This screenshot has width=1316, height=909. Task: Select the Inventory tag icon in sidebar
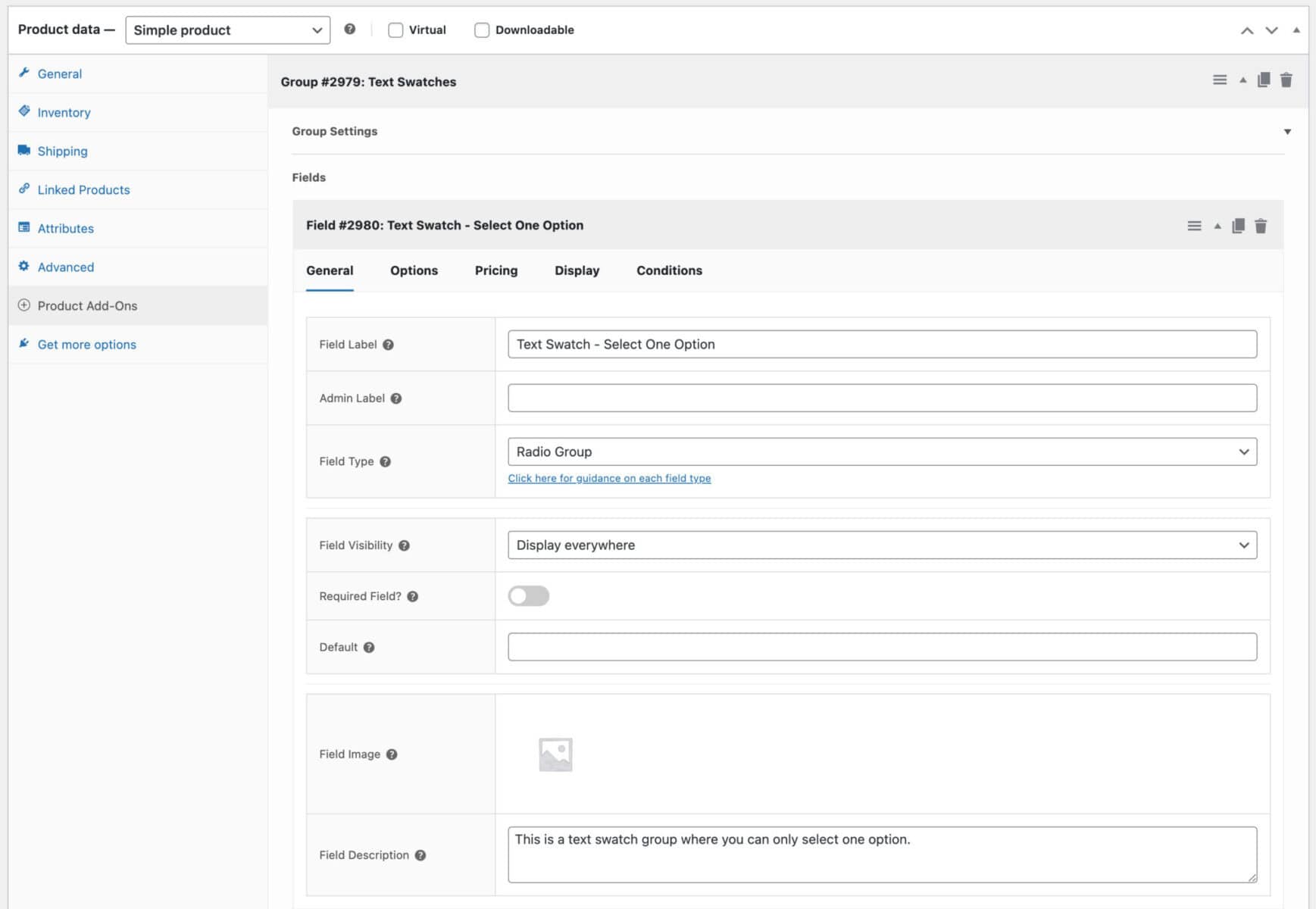point(25,111)
